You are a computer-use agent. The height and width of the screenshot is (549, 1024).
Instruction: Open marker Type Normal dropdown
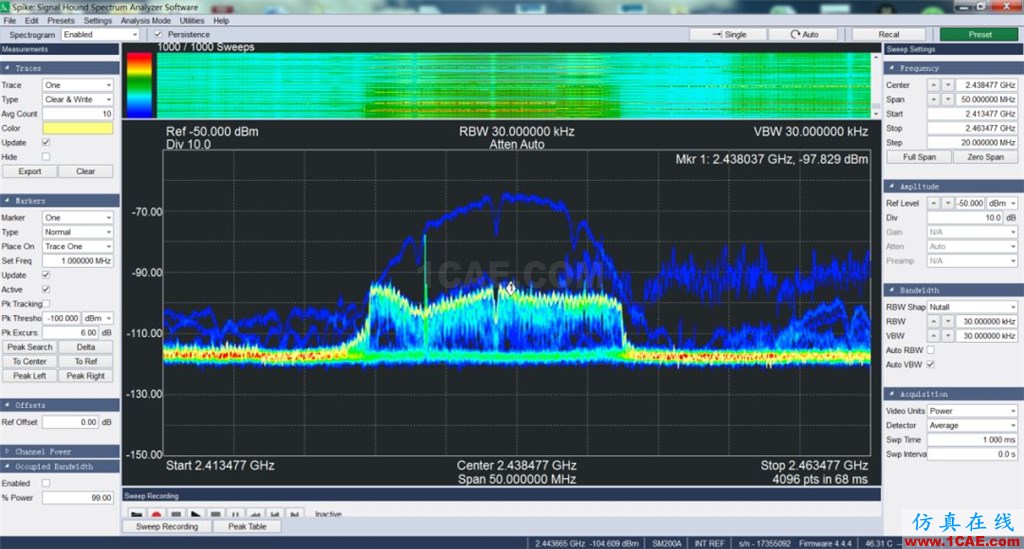(78, 232)
